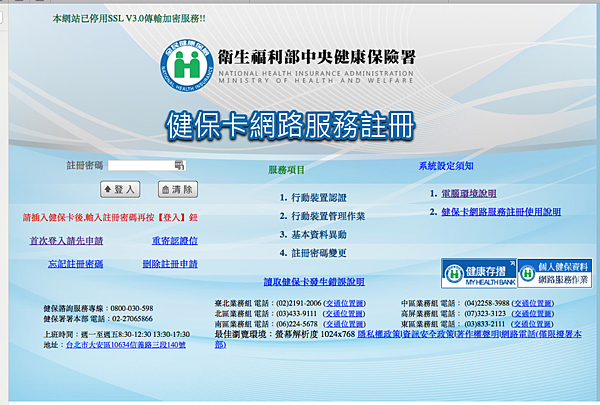The height and width of the screenshot is (405, 600).
Task: Click the 註冊密碼 password input field
Action: (147, 165)
